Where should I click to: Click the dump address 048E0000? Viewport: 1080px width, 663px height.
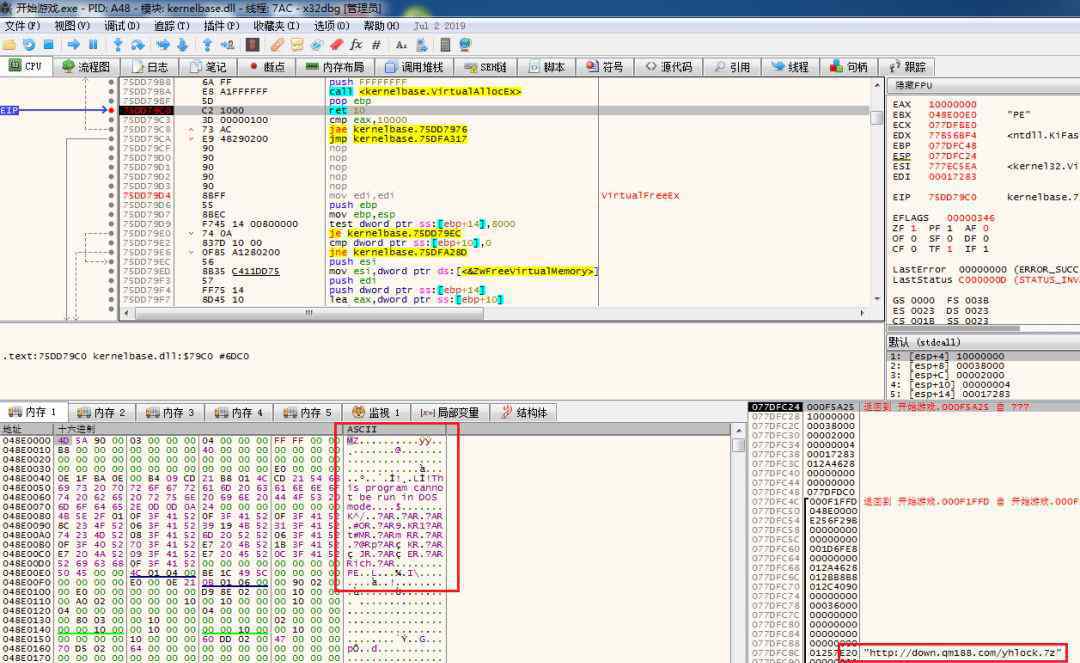click(x=27, y=440)
